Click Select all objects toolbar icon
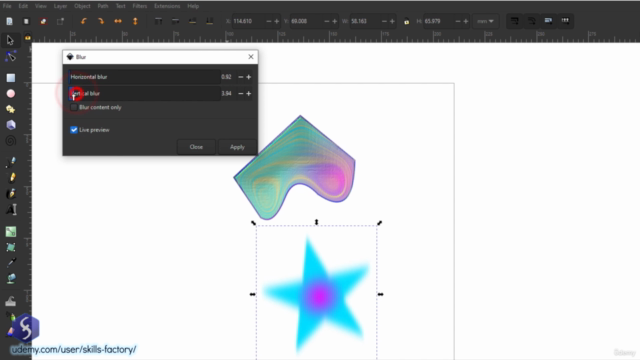Image resolution: width=640 pixels, height=360 pixels. tap(9, 21)
